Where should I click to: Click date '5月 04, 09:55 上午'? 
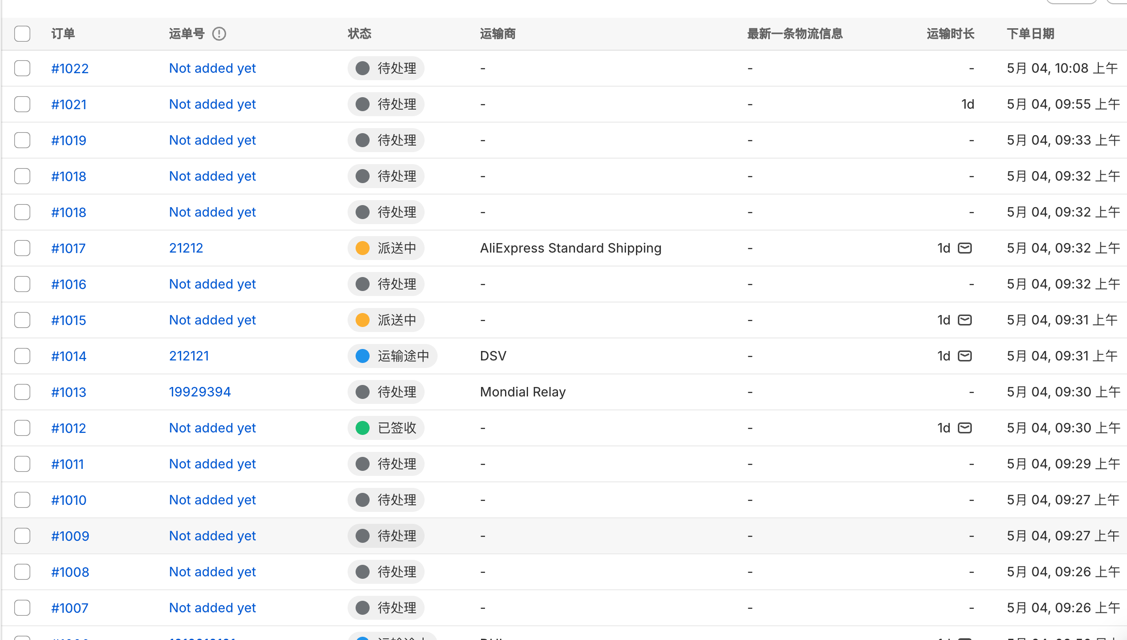tap(1063, 104)
